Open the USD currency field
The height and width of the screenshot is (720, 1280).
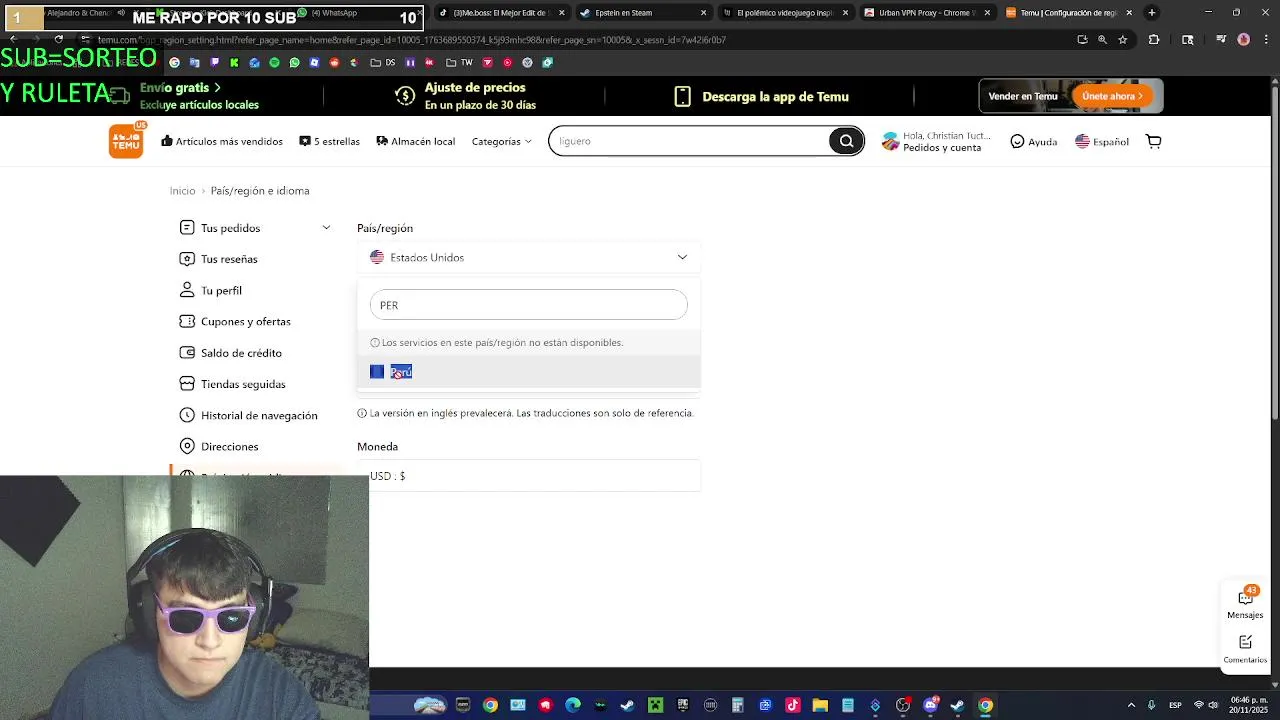[x=529, y=476]
